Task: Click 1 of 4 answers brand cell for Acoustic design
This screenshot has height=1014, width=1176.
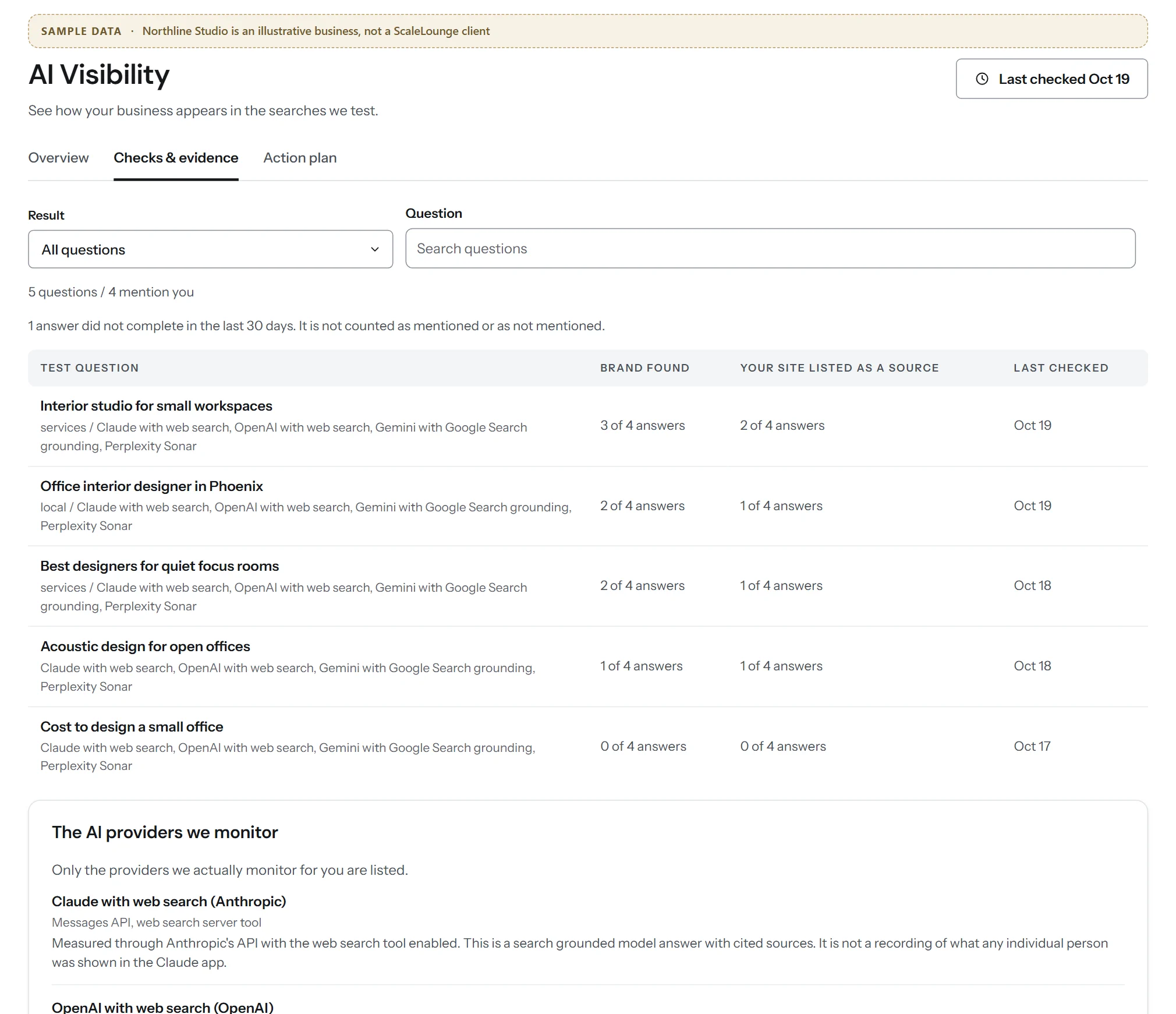Action: pos(642,666)
